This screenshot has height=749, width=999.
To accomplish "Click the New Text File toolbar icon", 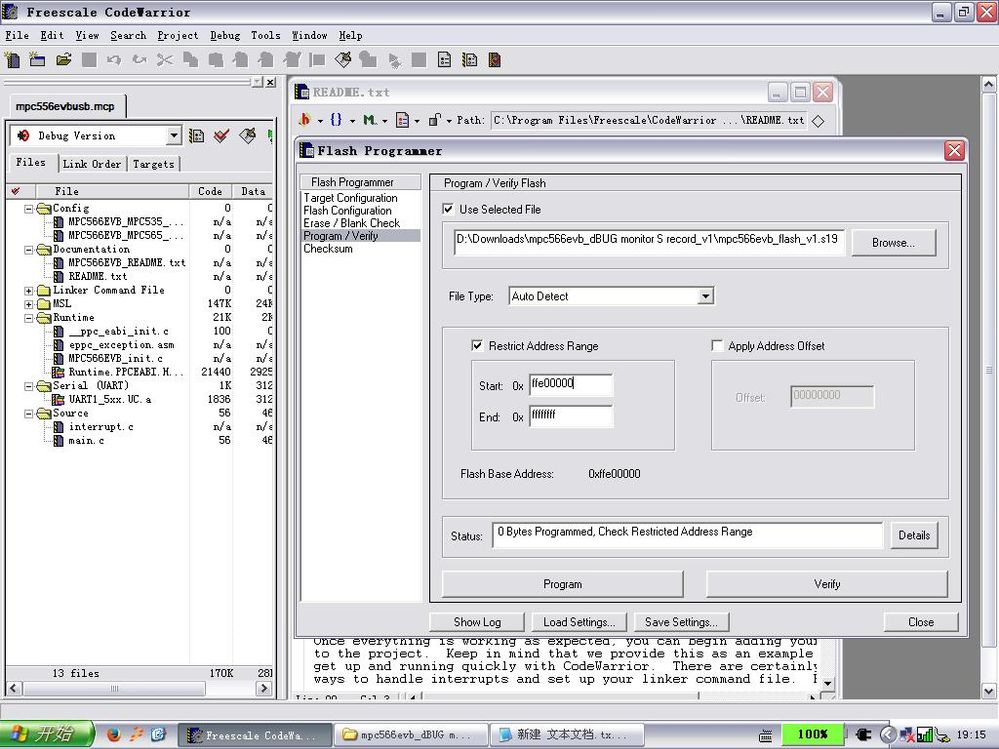I will point(12,60).
